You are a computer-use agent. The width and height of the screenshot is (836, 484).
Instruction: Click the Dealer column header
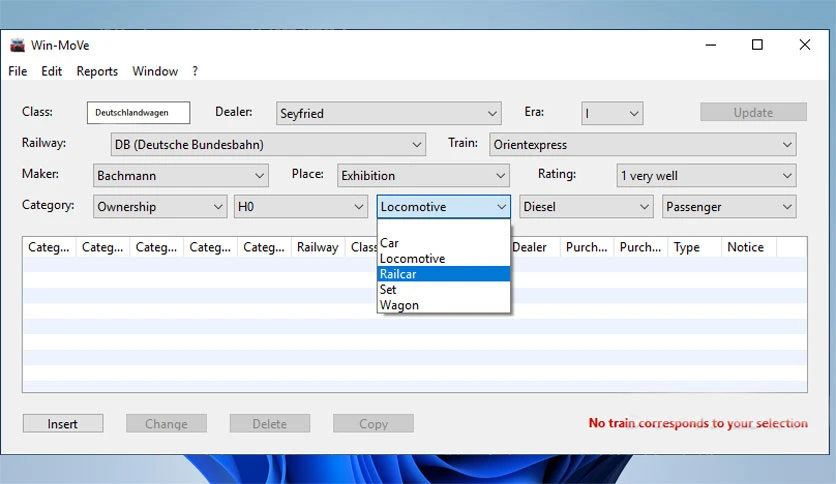pyautogui.click(x=533, y=247)
